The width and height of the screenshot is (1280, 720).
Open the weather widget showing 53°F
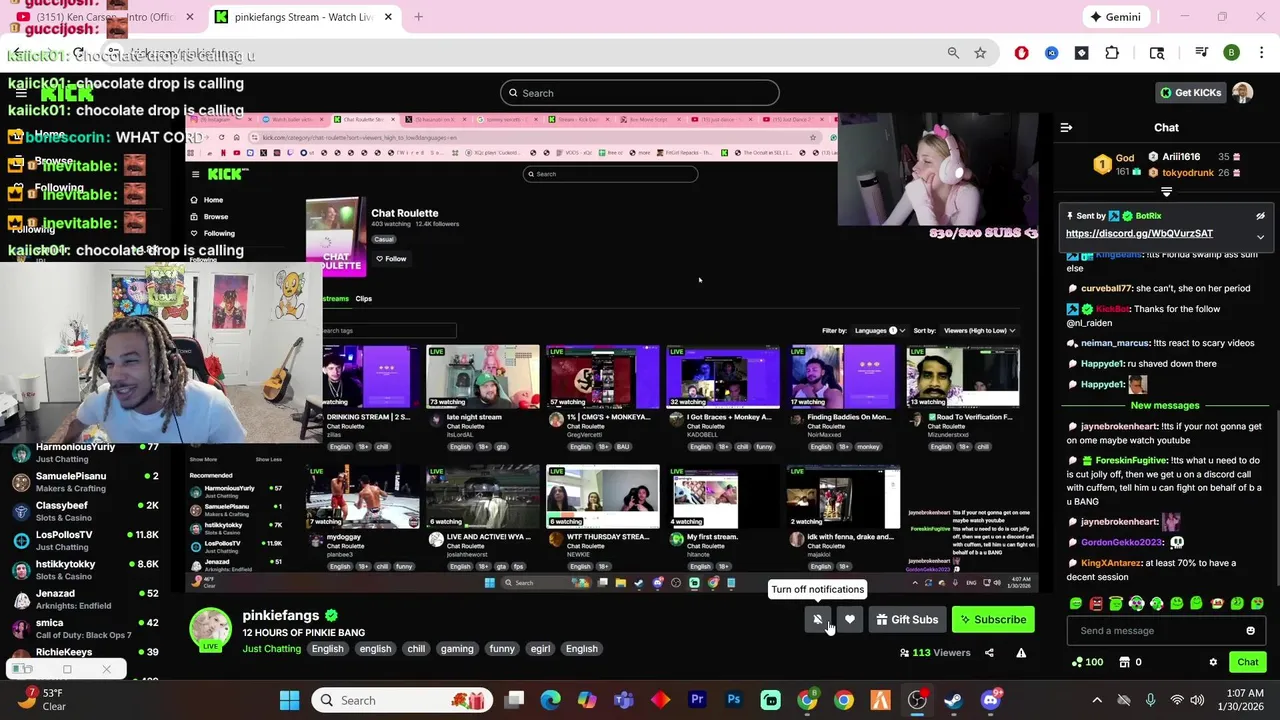click(42, 700)
